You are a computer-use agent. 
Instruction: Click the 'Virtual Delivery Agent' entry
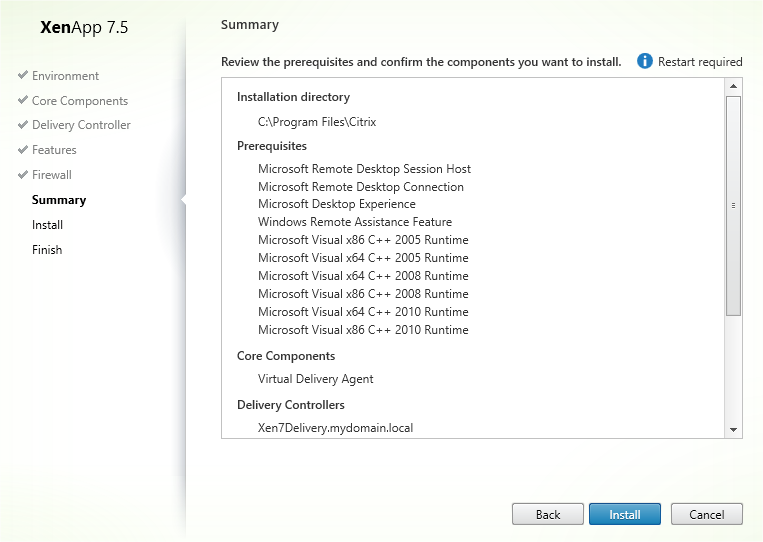tap(315, 379)
